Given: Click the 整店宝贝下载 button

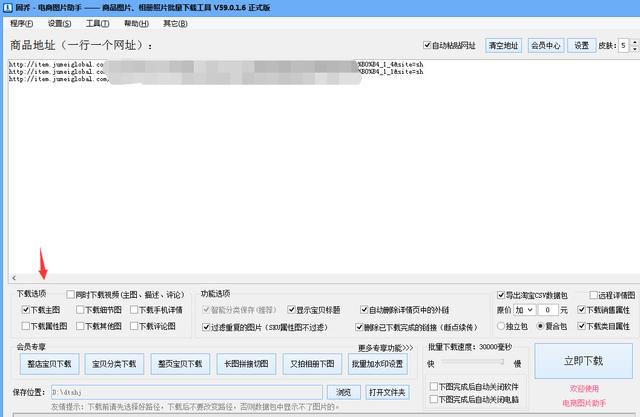Looking at the screenshot, I should pyautogui.click(x=49, y=363).
